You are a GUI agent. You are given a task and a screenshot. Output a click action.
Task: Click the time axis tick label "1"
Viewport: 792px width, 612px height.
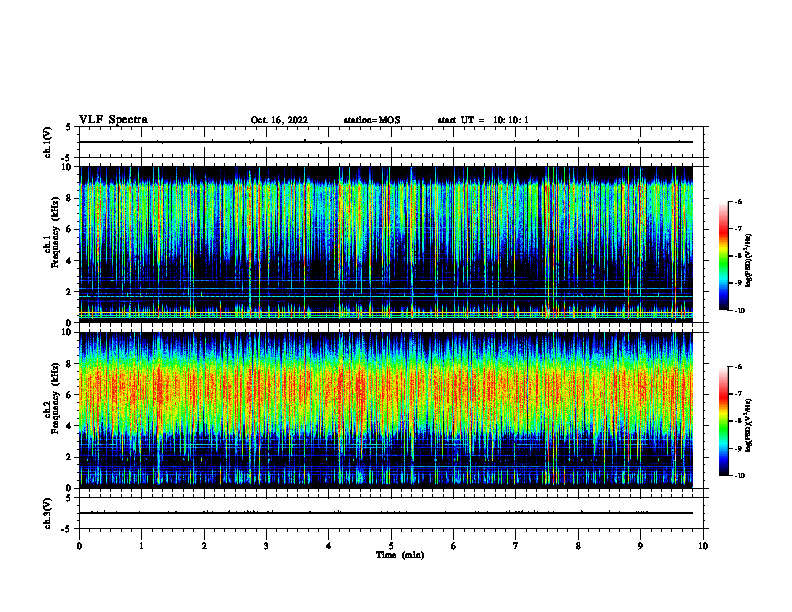pyautogui.click(x=141, y=546)
